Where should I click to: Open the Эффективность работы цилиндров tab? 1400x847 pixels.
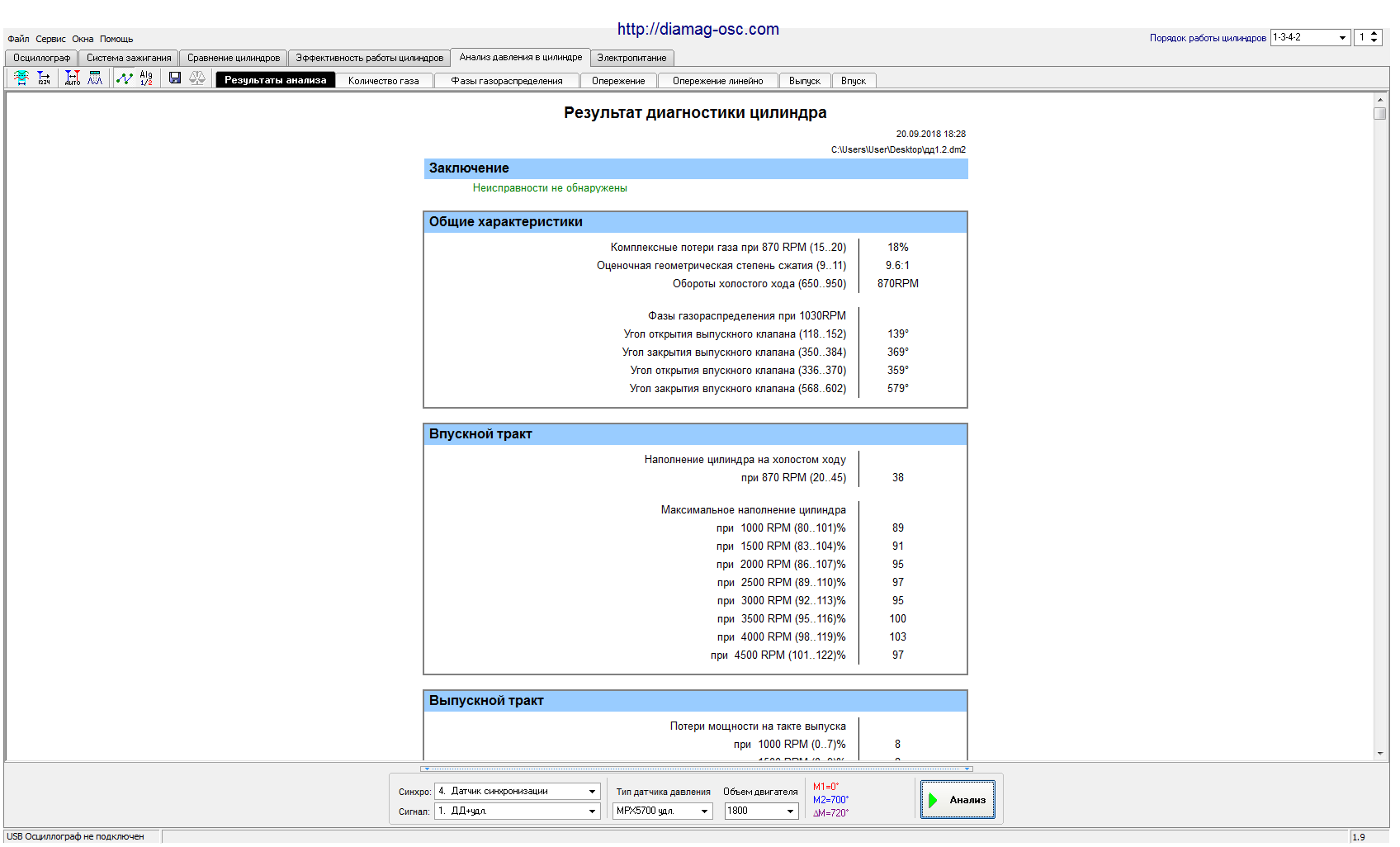click(369, 58)
